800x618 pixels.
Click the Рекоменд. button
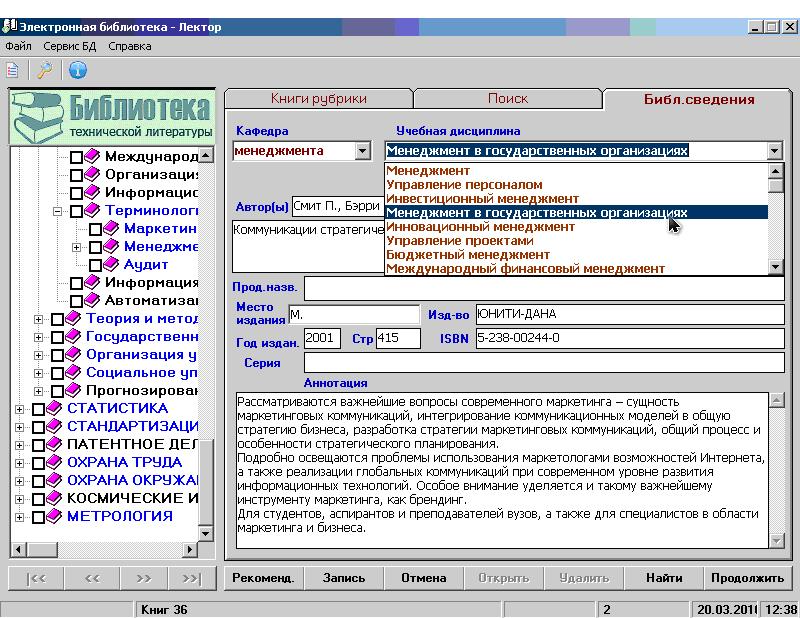click(x=263, y=578)
